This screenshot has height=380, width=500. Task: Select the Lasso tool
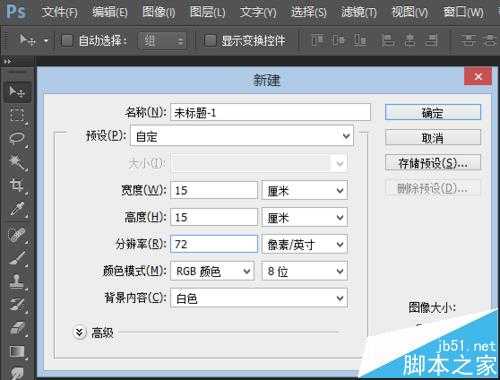click(x=17, y=138)
